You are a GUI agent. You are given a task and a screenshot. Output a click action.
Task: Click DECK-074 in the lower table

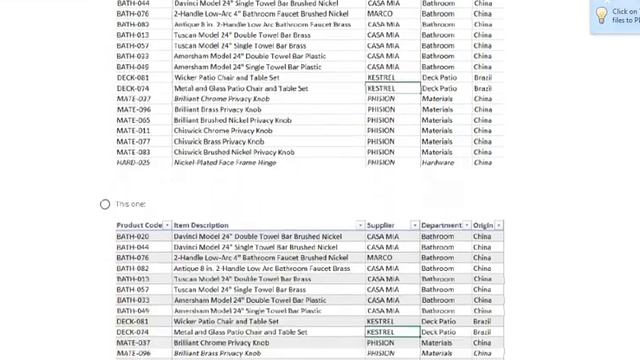[133, 332]
